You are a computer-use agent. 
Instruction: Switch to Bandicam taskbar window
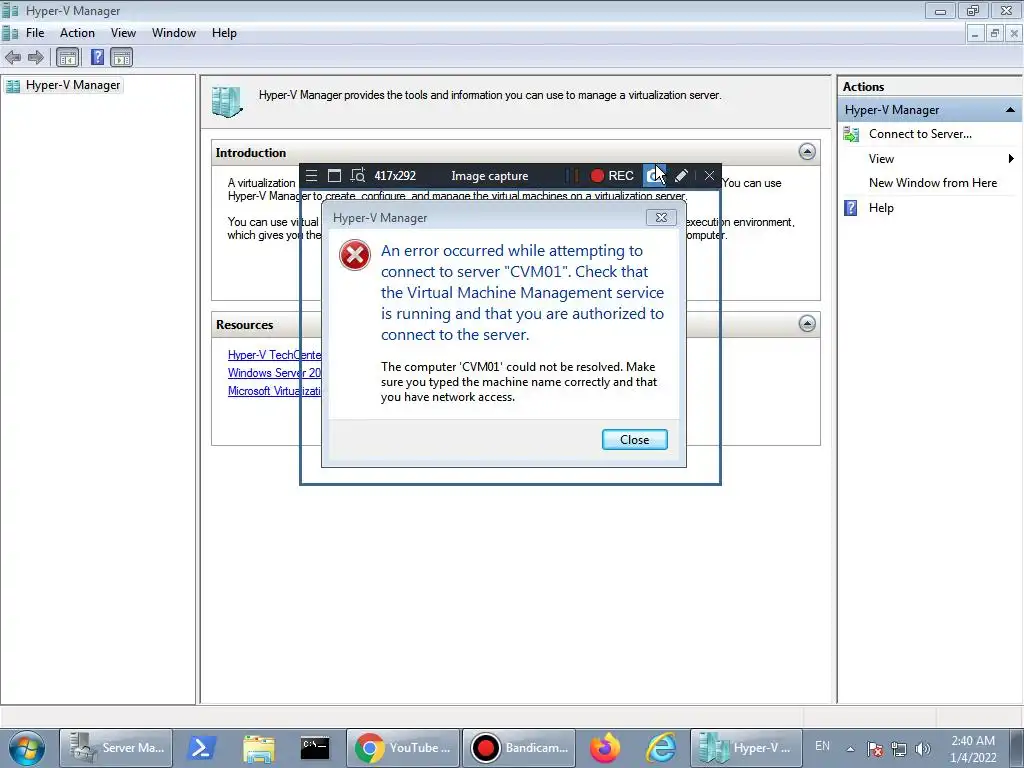pyautogui.click(x=519, y=748)
